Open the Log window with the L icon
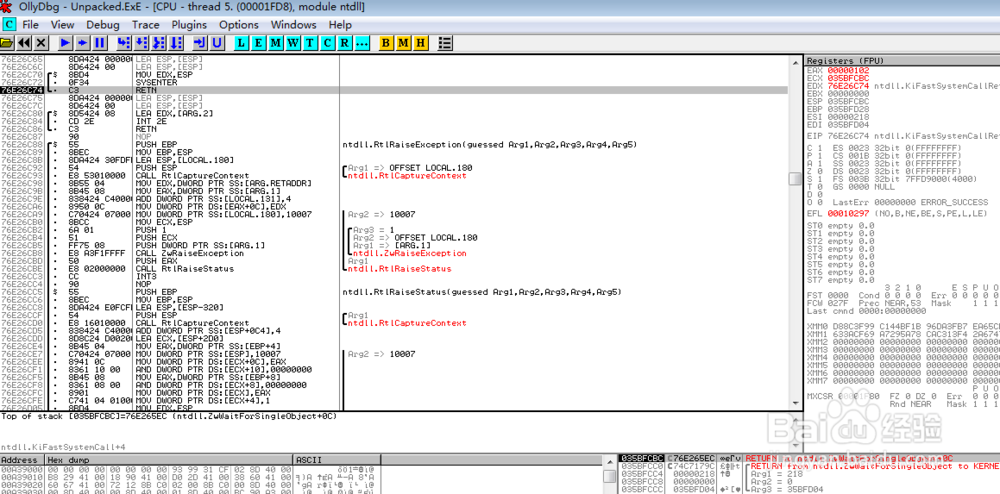 (x=241, y=43)
